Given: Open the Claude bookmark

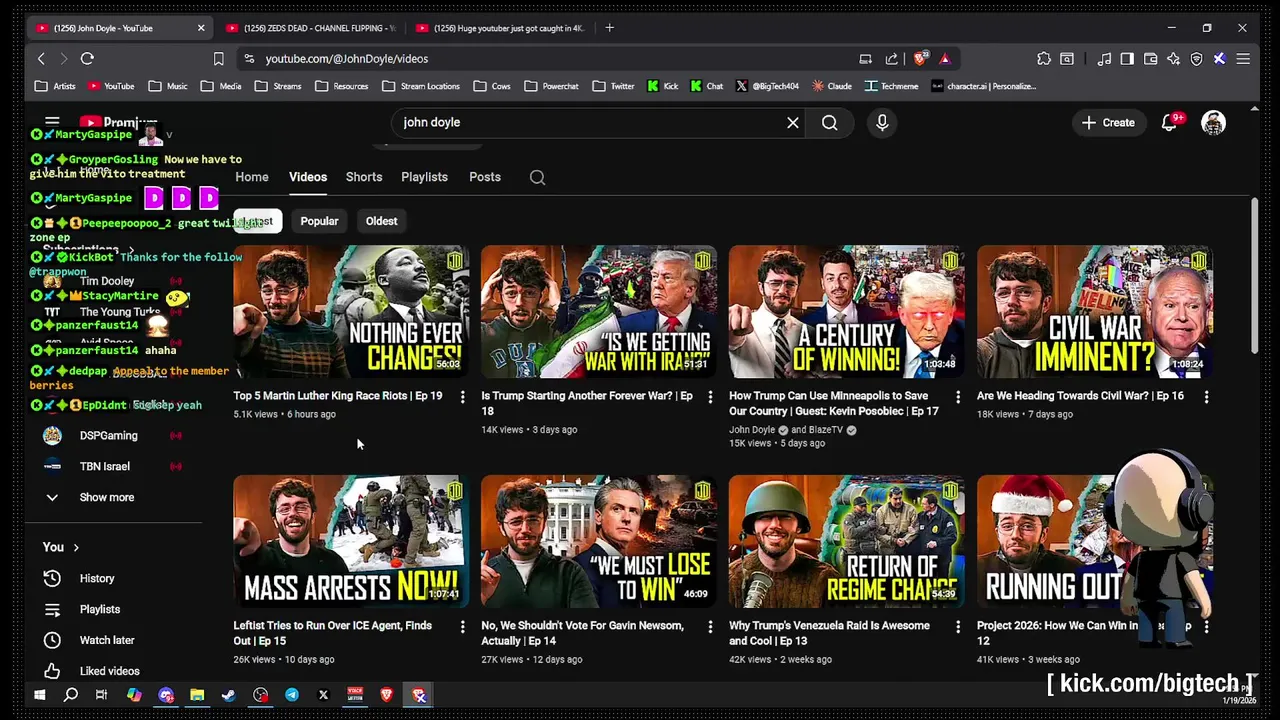Looking at the screenshot, I should [832, 86].
